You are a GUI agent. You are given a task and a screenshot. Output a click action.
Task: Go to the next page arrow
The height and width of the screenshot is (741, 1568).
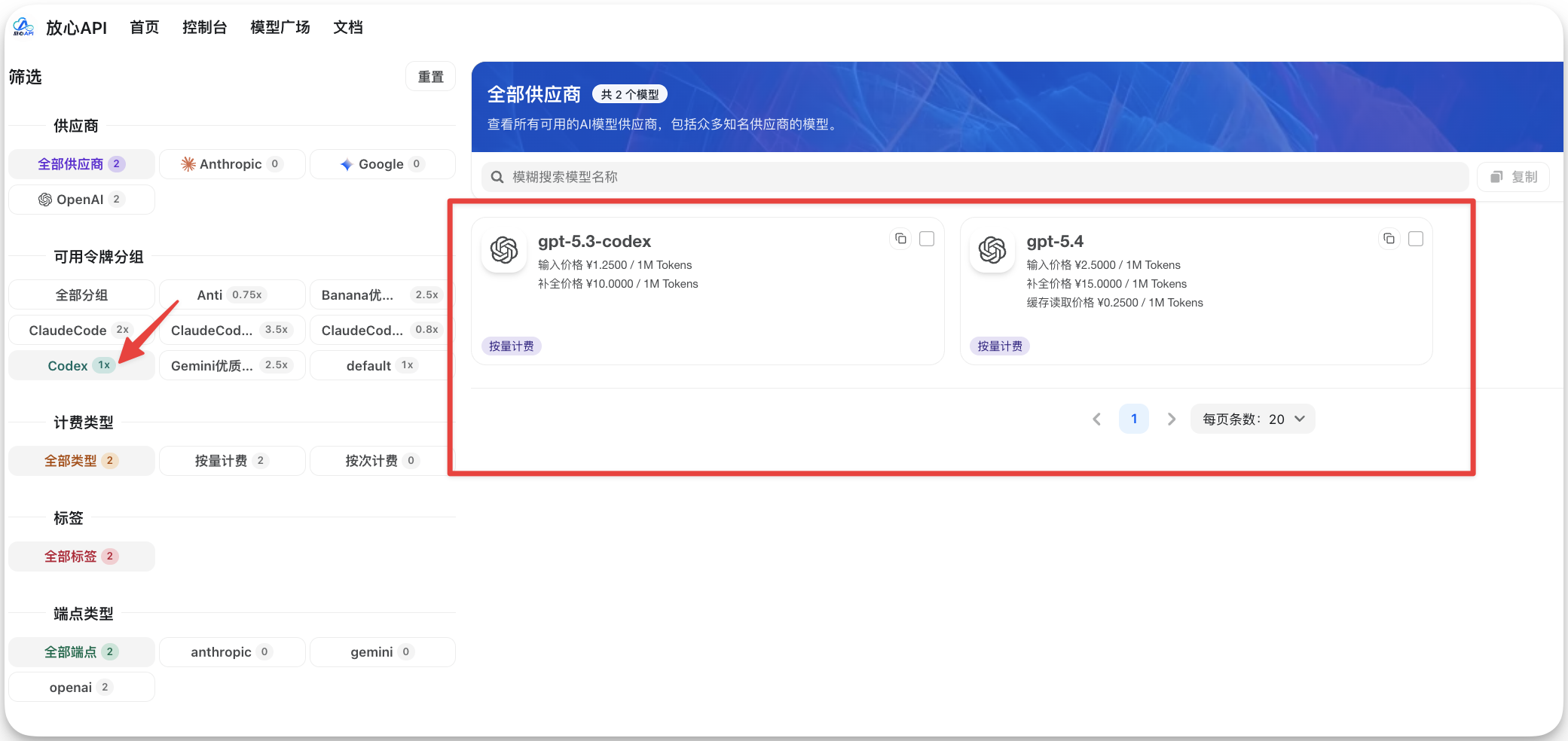(1171, 419)
